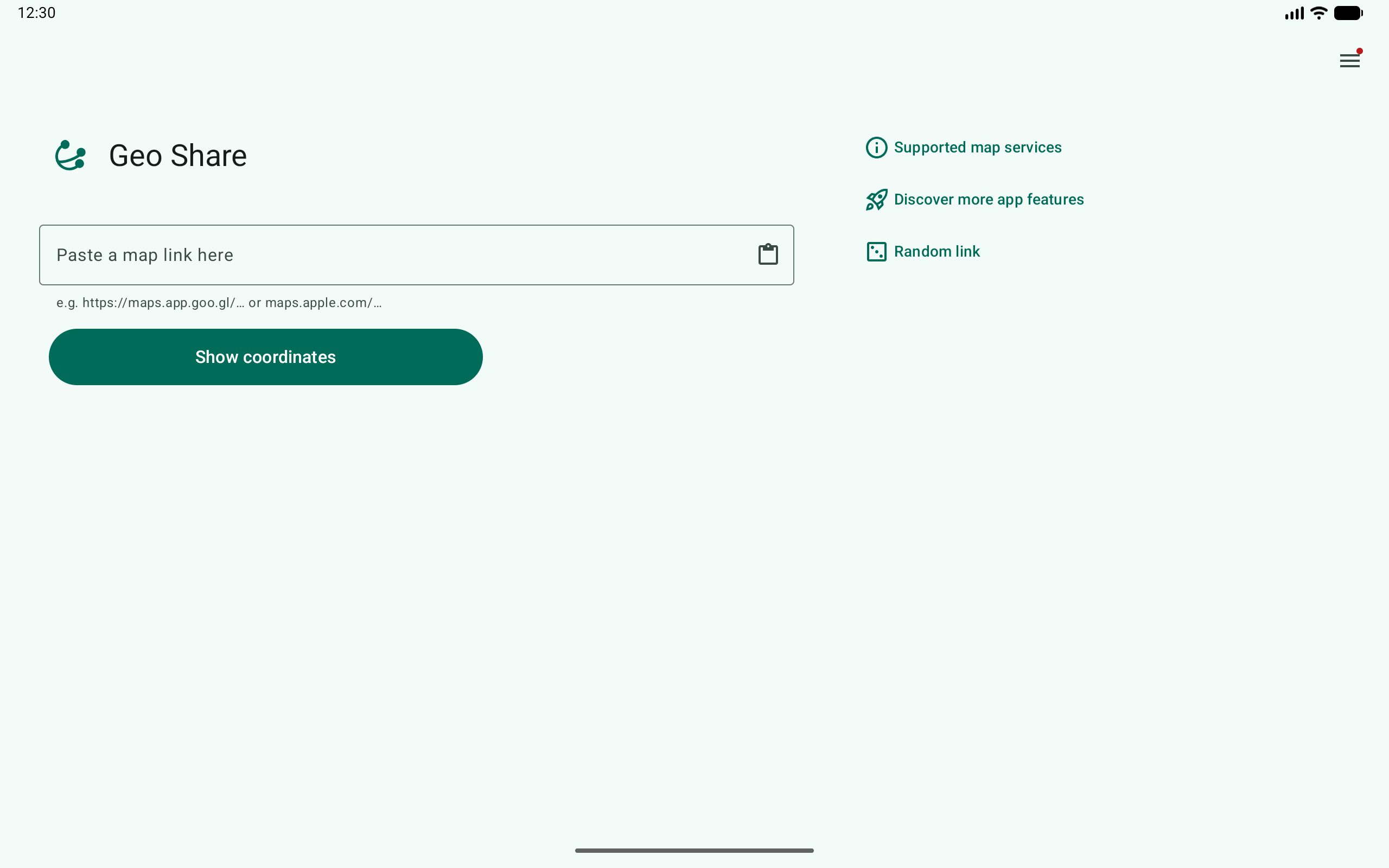Click the rocket icon
This screenshot has width=1389, height=868.
tap(876, 200)
